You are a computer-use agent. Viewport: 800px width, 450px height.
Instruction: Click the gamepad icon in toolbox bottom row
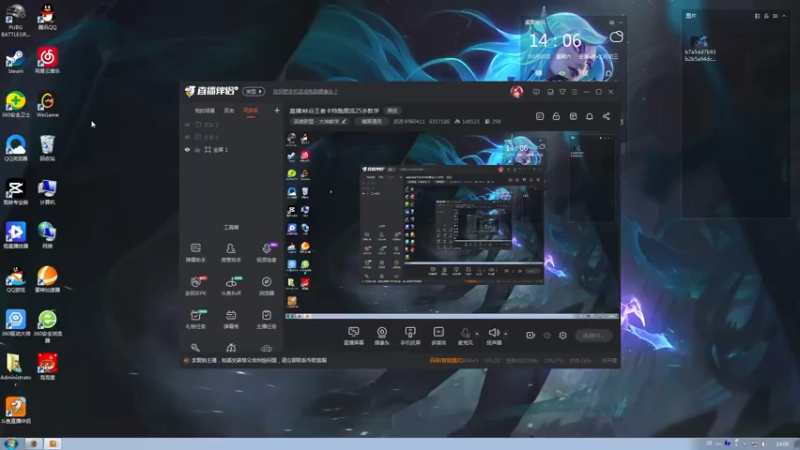click(266, 348)
